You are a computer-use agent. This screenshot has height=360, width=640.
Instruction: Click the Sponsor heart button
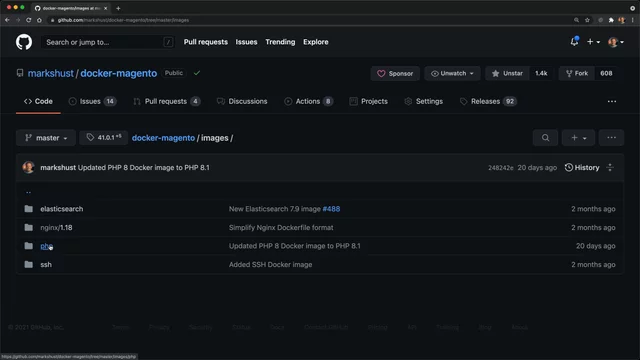coord(395,73)
